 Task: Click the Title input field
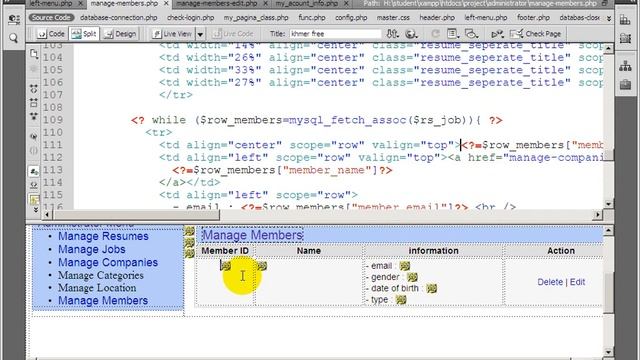tap(335, 34)
